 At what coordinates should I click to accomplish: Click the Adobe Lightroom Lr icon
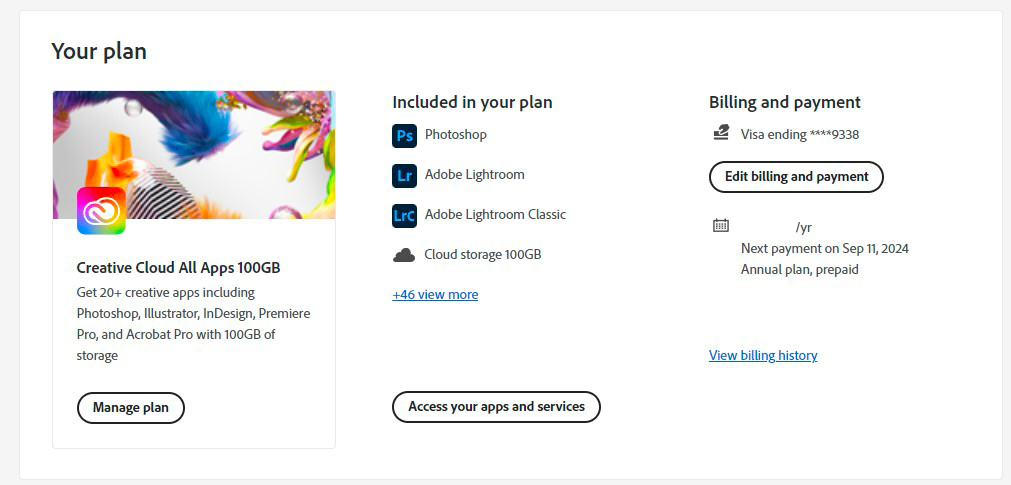pyautogui.click(x=404, y=175)
